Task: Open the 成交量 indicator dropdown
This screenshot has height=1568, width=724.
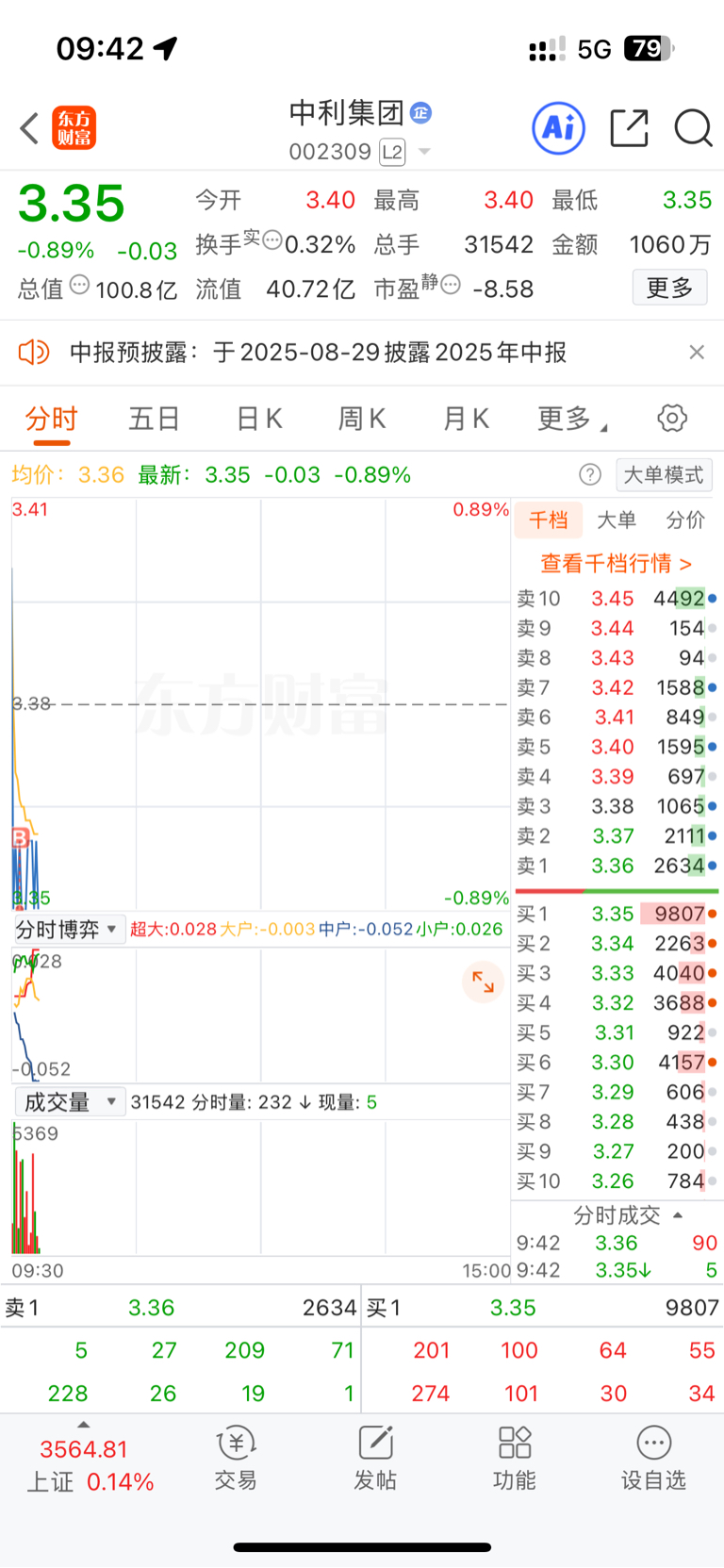Action: click(x=69, y=1102)
